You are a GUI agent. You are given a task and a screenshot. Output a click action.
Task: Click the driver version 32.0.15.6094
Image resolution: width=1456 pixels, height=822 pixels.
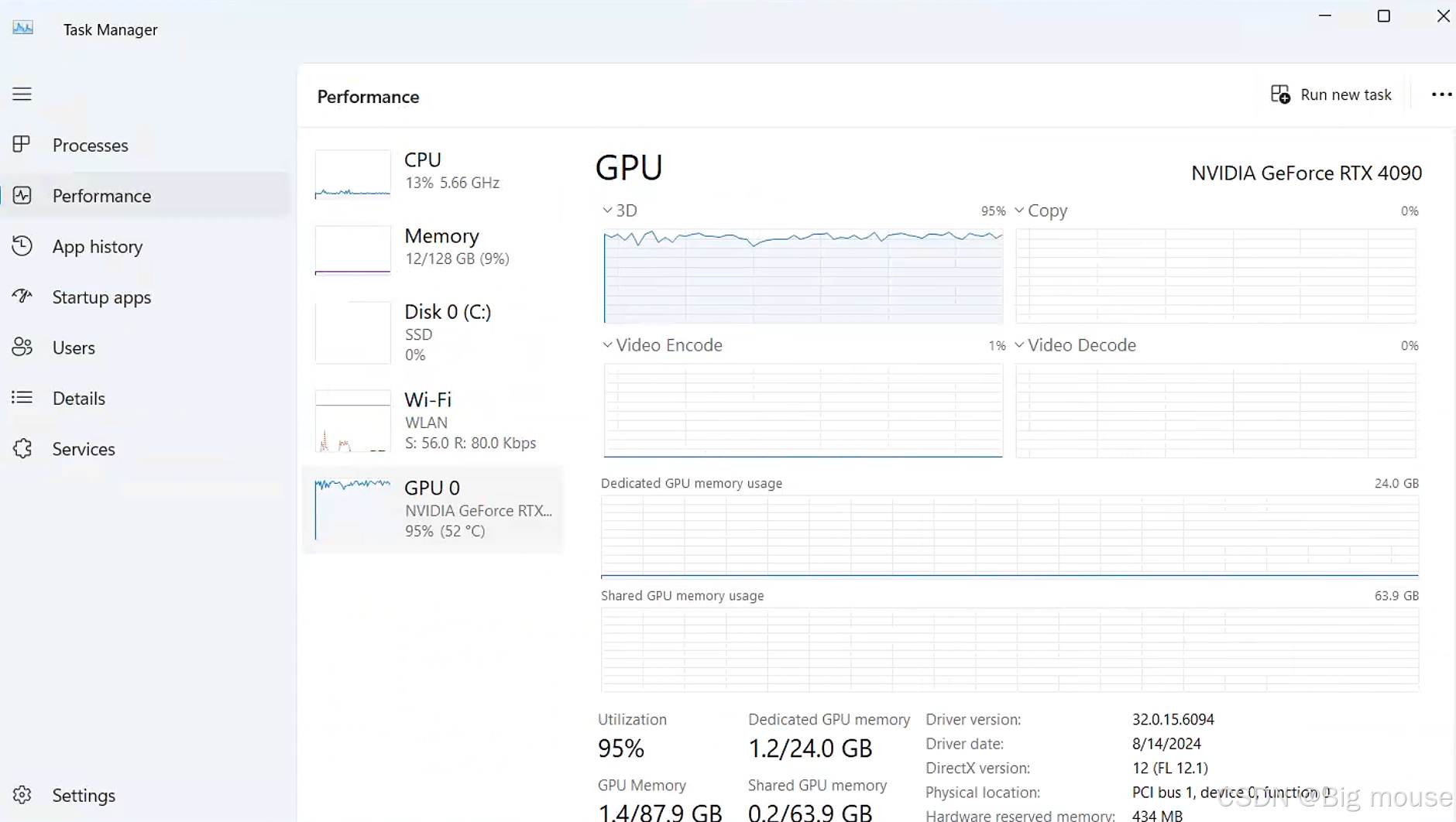click(x=1173, y=719)
